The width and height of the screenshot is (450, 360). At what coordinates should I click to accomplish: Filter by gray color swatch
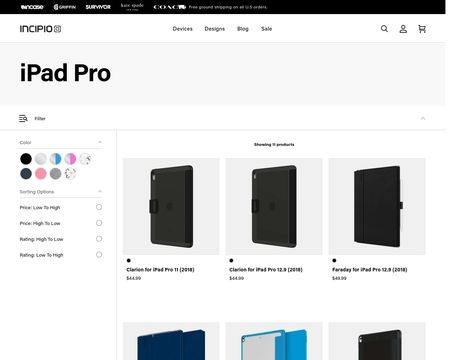[55, 173]
